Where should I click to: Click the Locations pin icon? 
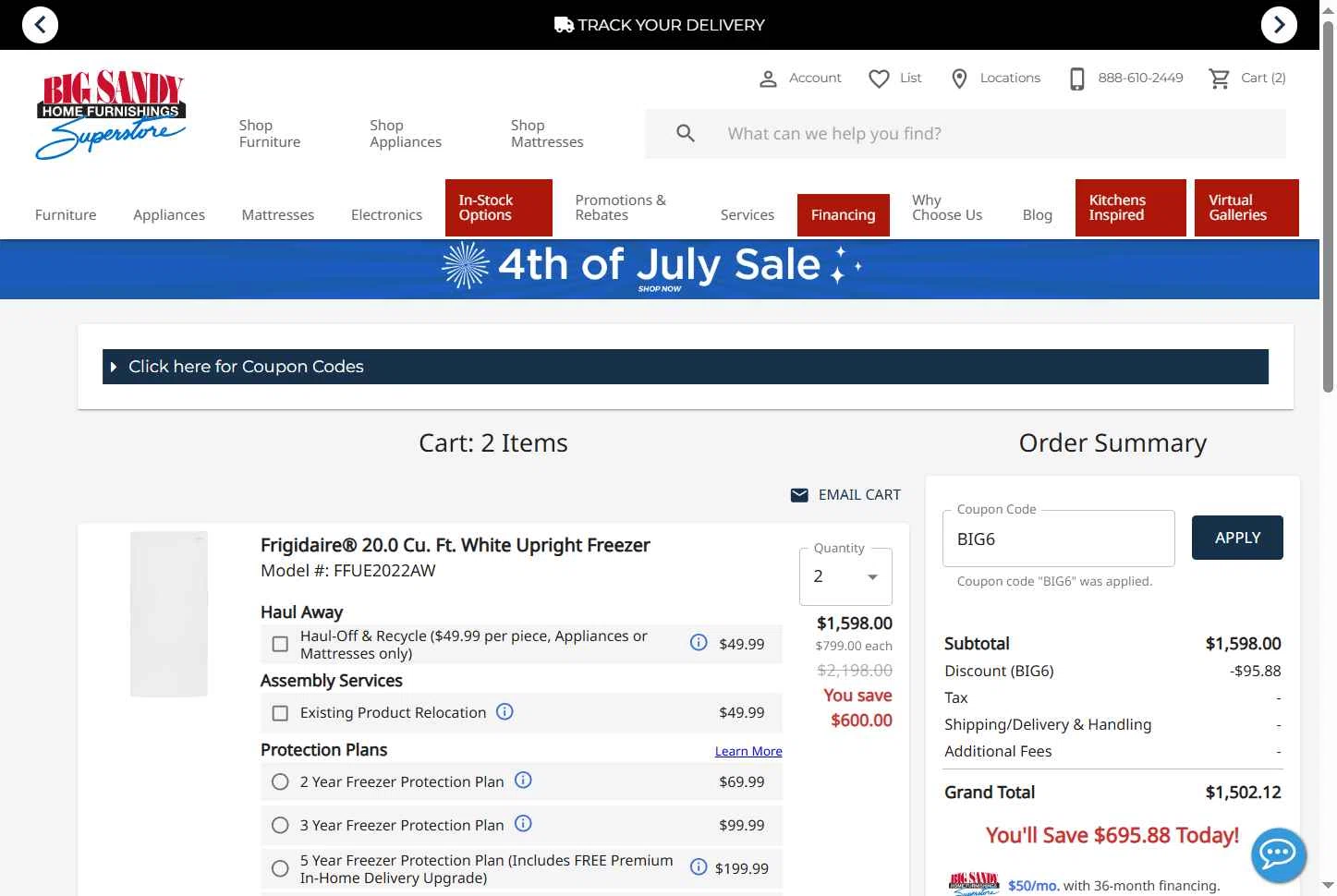pyautogui.click(x=959, y=79)
